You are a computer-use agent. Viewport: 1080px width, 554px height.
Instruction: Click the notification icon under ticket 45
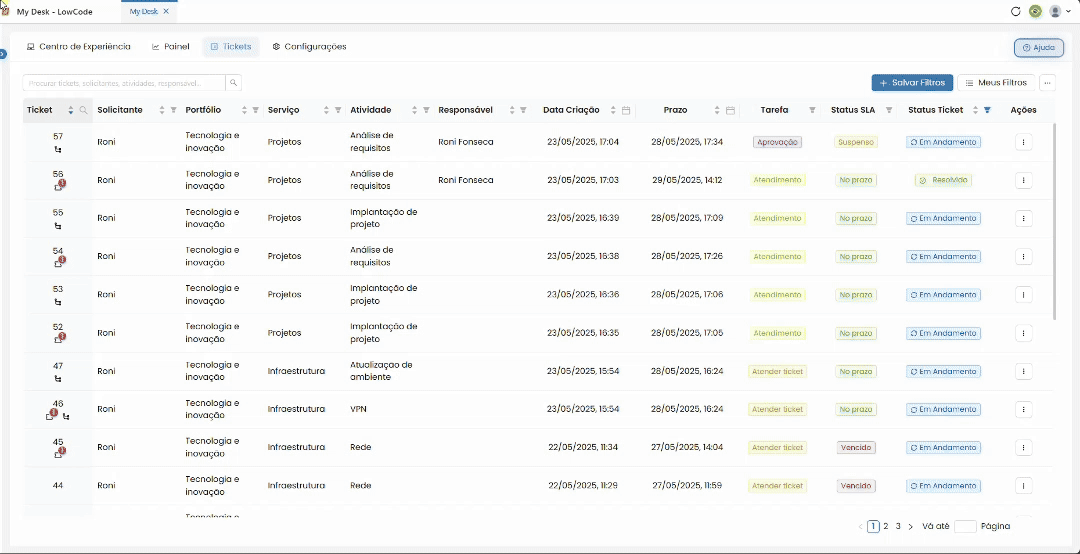[x=60, y=453]
